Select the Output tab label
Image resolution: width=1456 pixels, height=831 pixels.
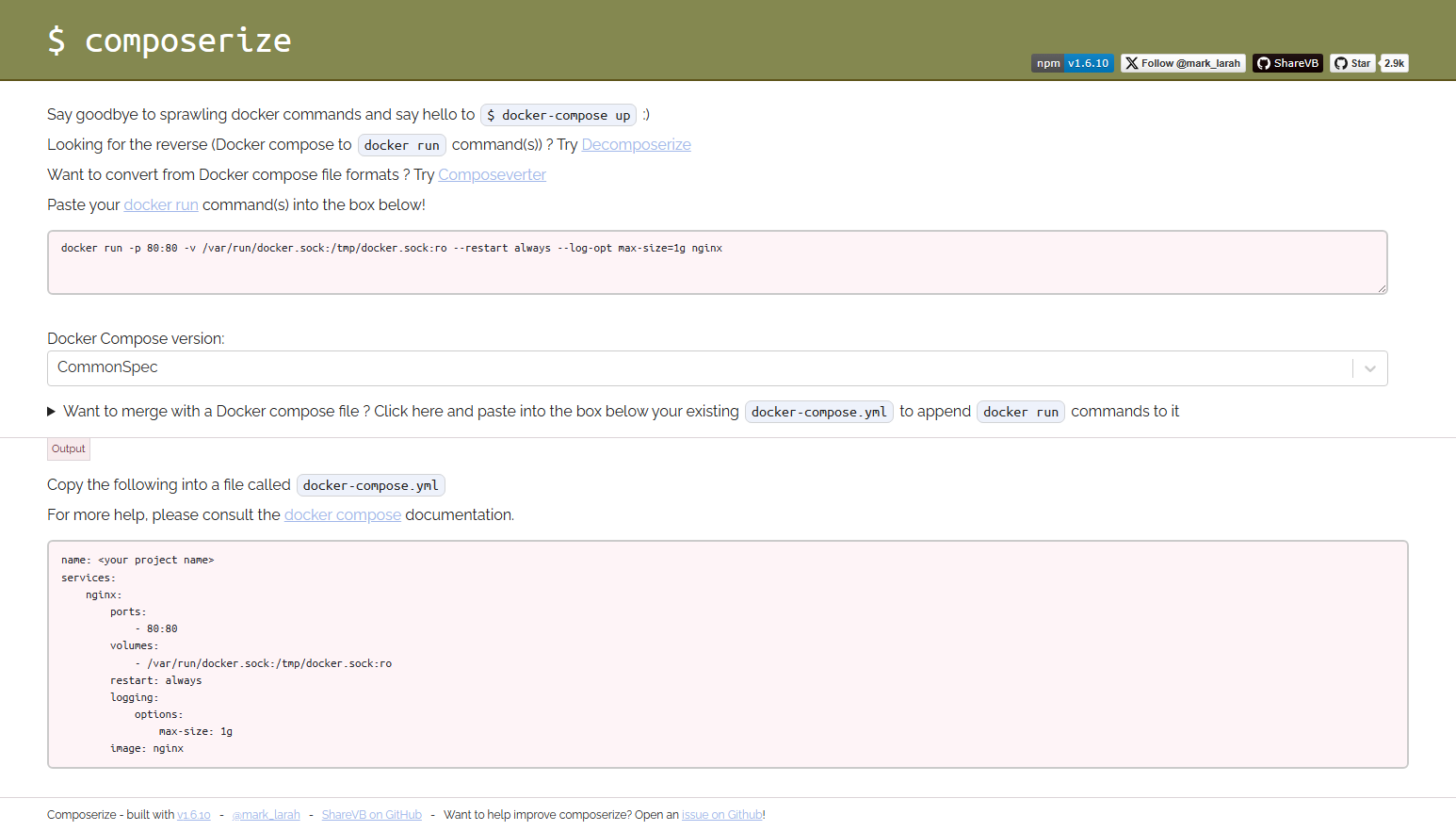(69, 448)
